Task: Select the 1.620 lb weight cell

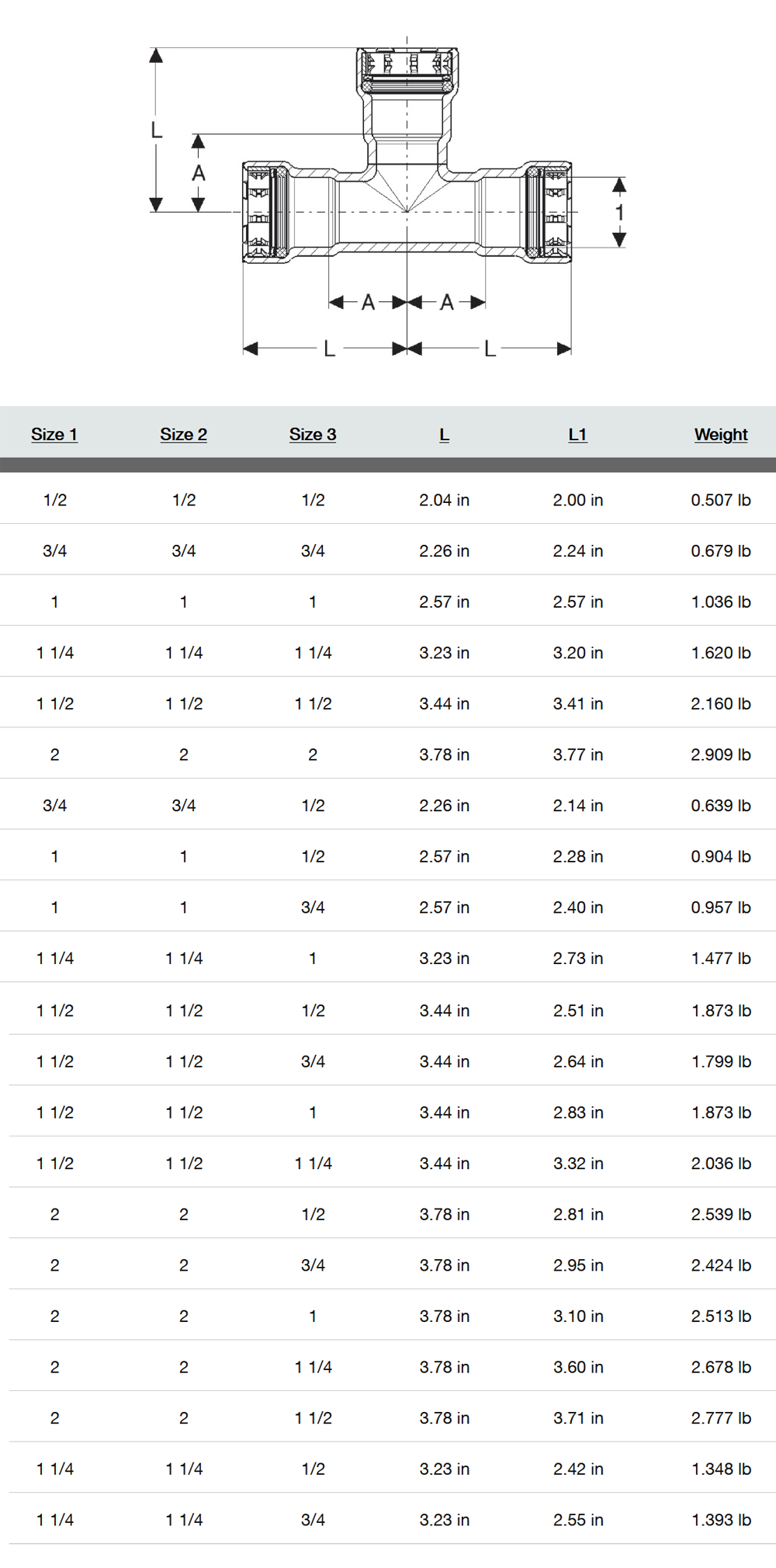Action: point(721,653)
